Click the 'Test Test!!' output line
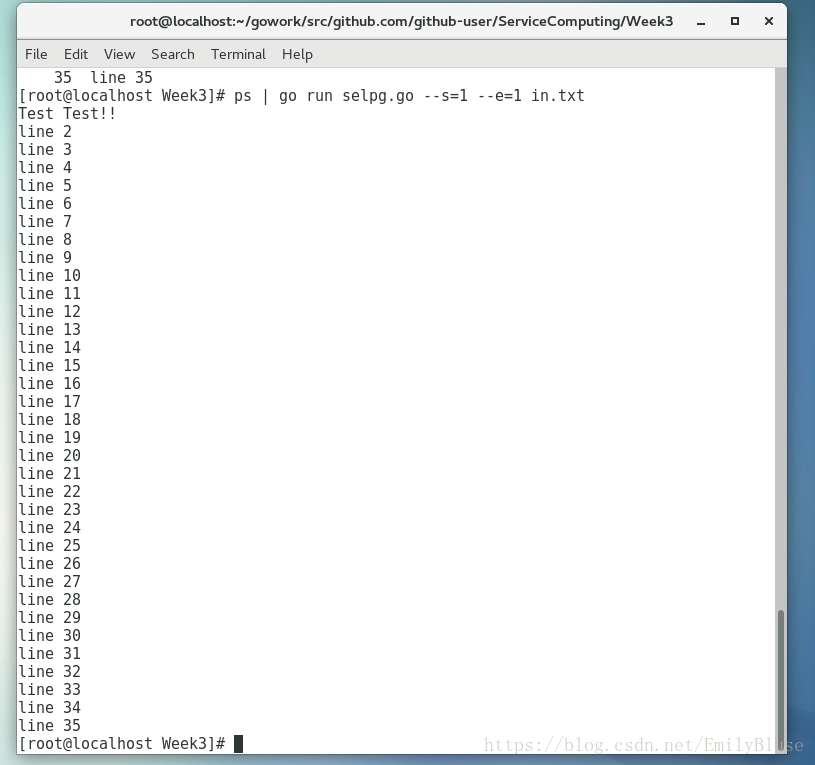 (67, 113)
